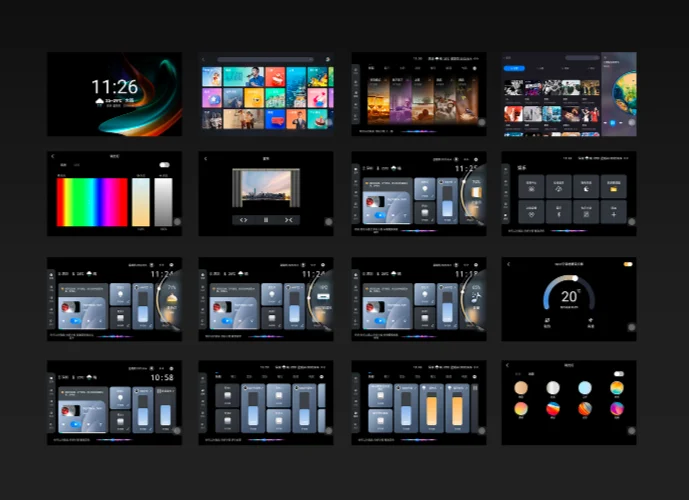Tap the open-curtain arrows icon on curtain screen

point(243,220)
